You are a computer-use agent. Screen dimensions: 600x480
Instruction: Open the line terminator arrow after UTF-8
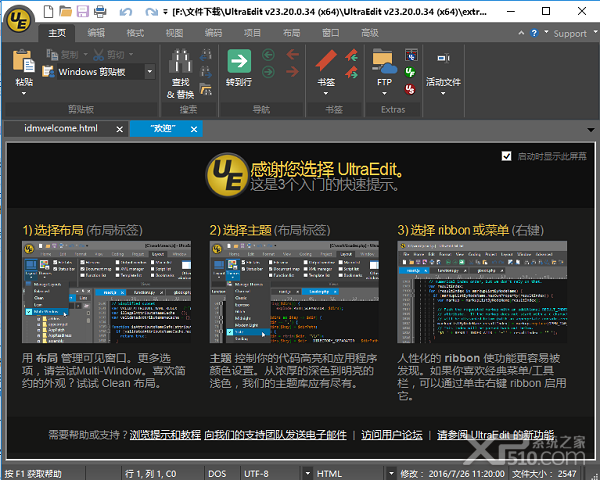pos(307,473)
